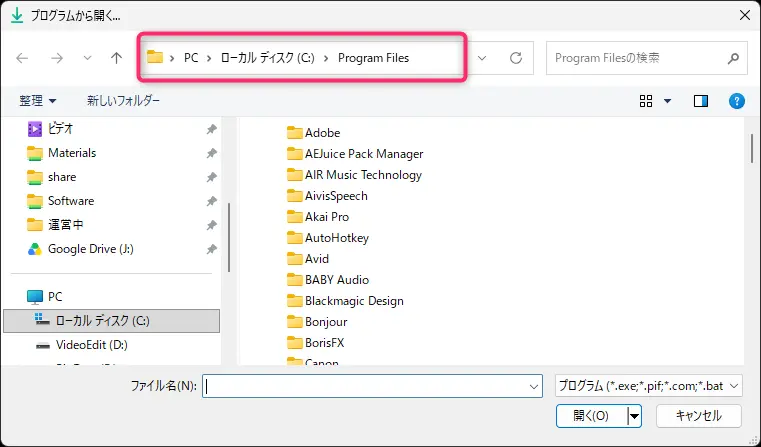The width and height of the screenshot is (761, 447).
Task: Click the search magnifier icon
Action: coord(733,58)
